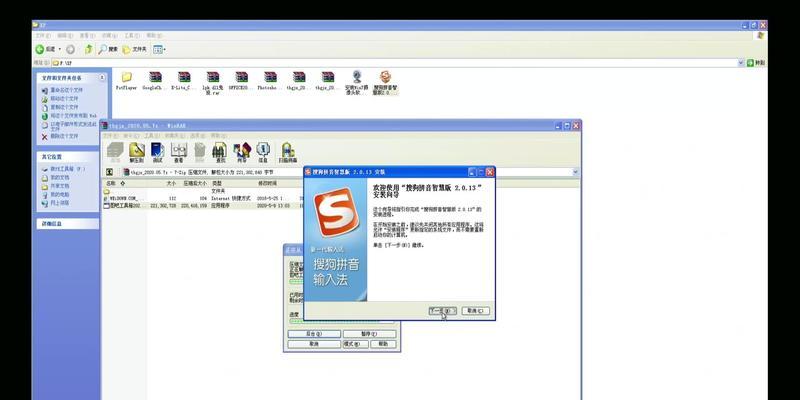800x400 pixels.
Task: Click Explorer Up folder icon
Action: pos(89,49)
